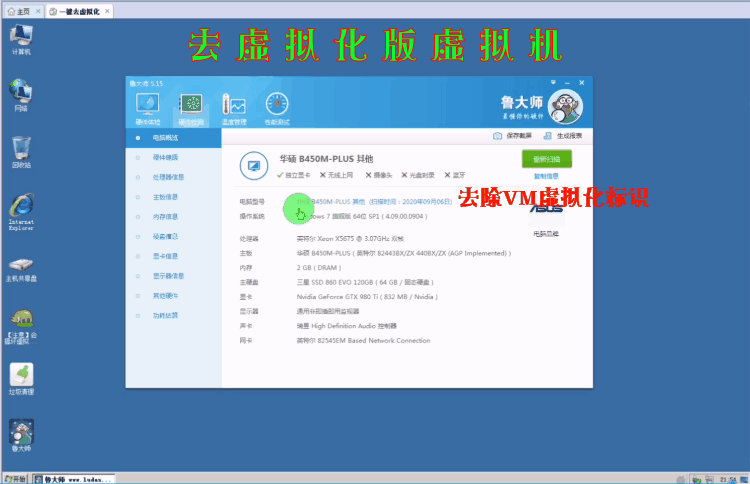
Task: Click the 鲁大师 taskbar window button
Action: pyautogui.click(x=74, y=479)
